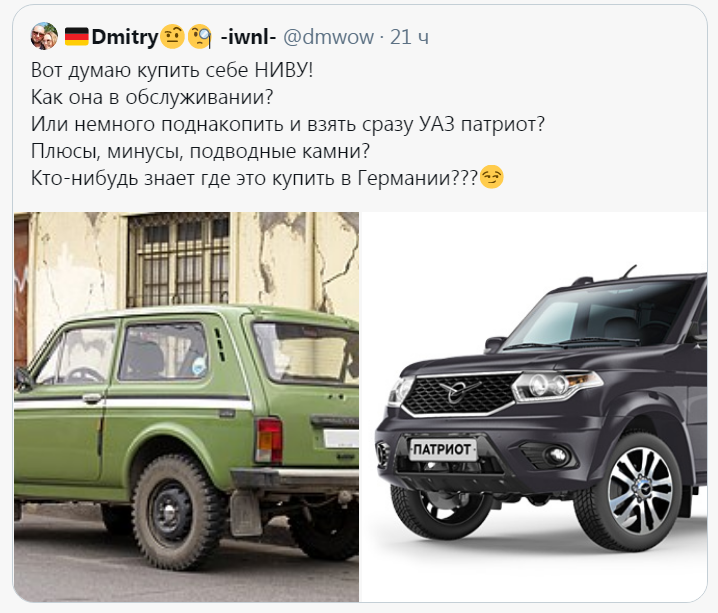Click the monocle face emoji in display name

tap(200, 37)
